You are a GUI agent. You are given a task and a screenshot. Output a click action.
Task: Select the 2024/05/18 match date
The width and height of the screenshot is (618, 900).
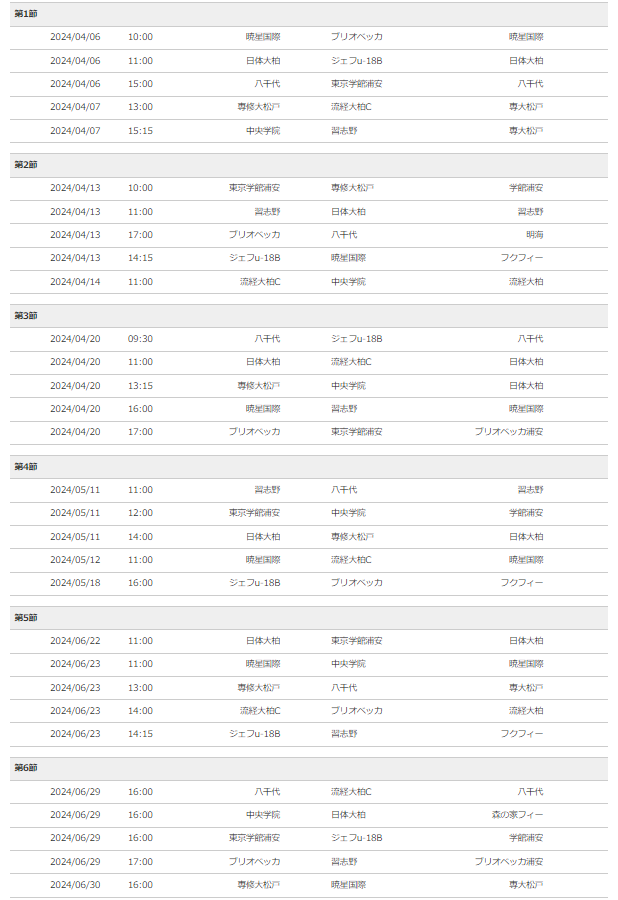coord(75,583)
